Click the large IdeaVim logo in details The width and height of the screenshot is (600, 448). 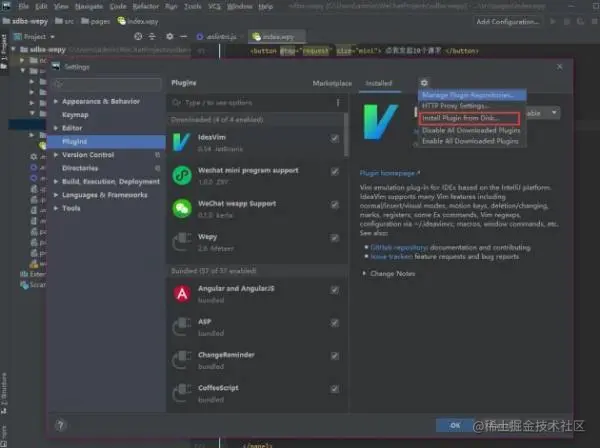(380, 122)
